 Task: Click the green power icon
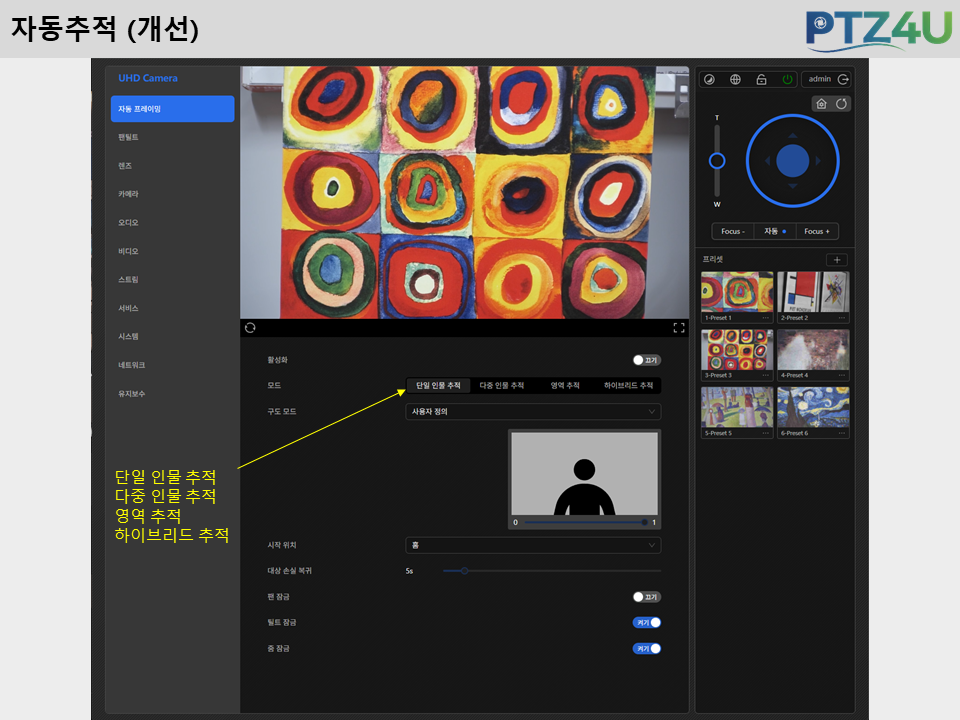point(787,80)
